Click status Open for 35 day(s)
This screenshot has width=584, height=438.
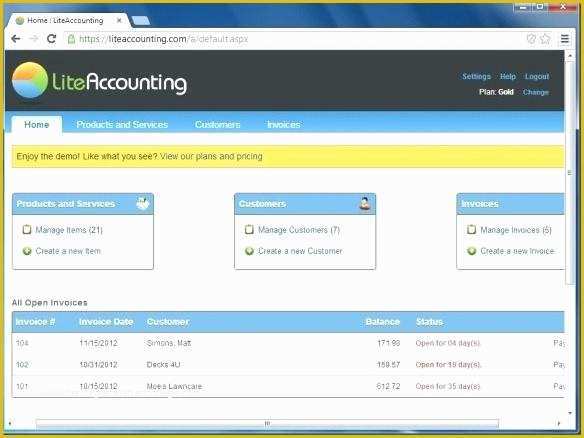coord(448,386)
